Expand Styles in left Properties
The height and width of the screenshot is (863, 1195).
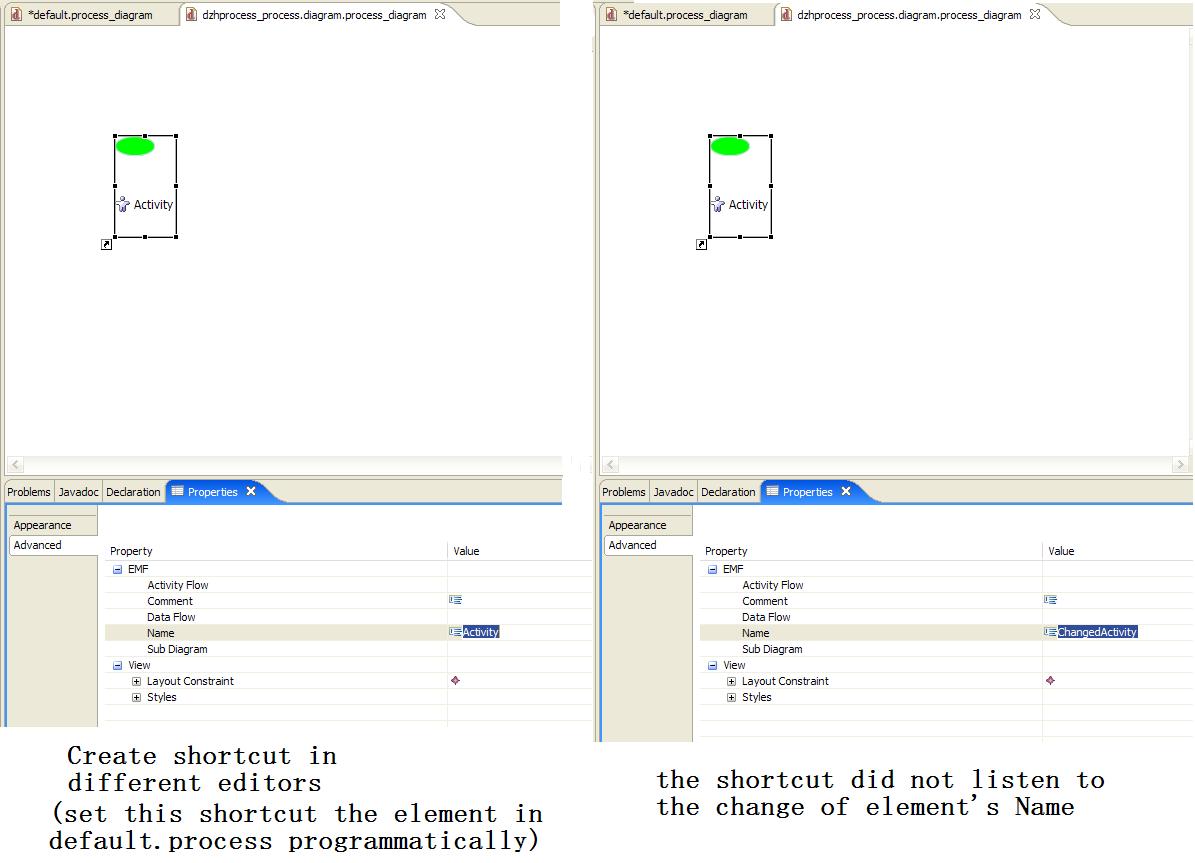click(x=136, y=698)
